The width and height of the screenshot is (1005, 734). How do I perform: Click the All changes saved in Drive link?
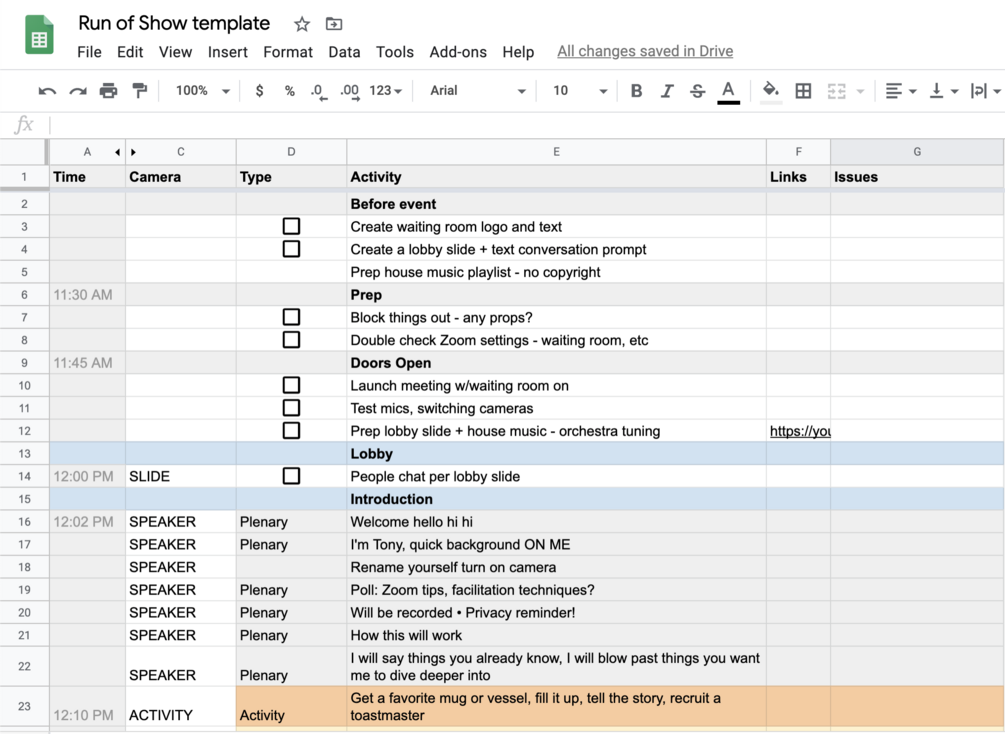pos(645,51)
